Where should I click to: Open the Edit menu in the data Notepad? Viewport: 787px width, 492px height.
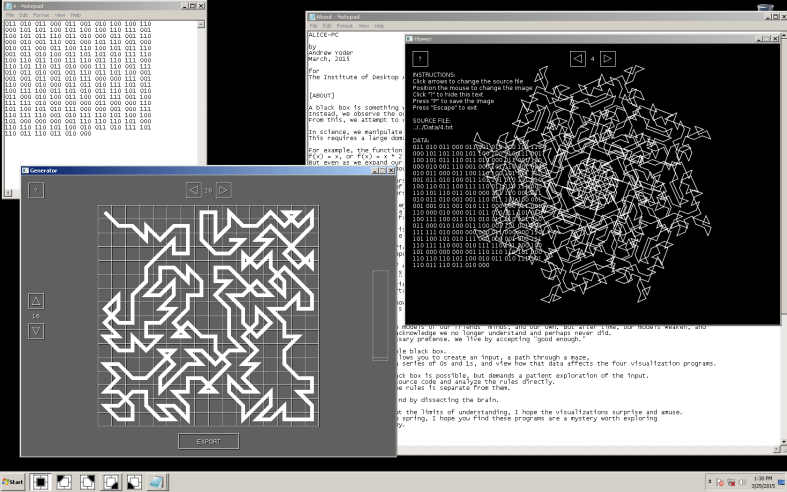tap(22, 15)
